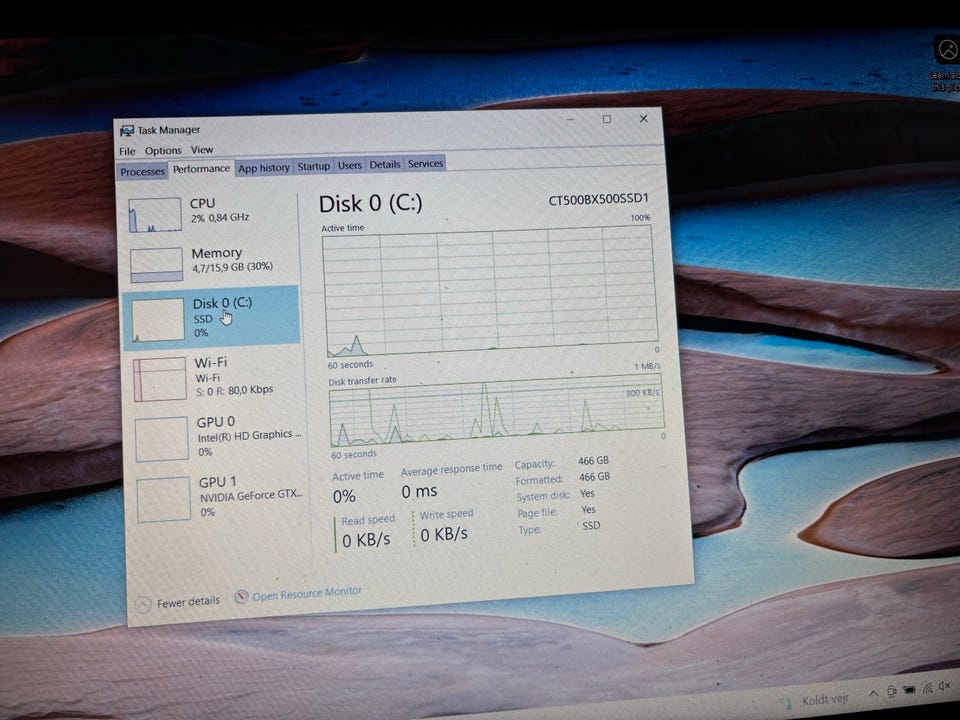Open the View menu
This screenshot has height=720, width=960.
[201, 149]
